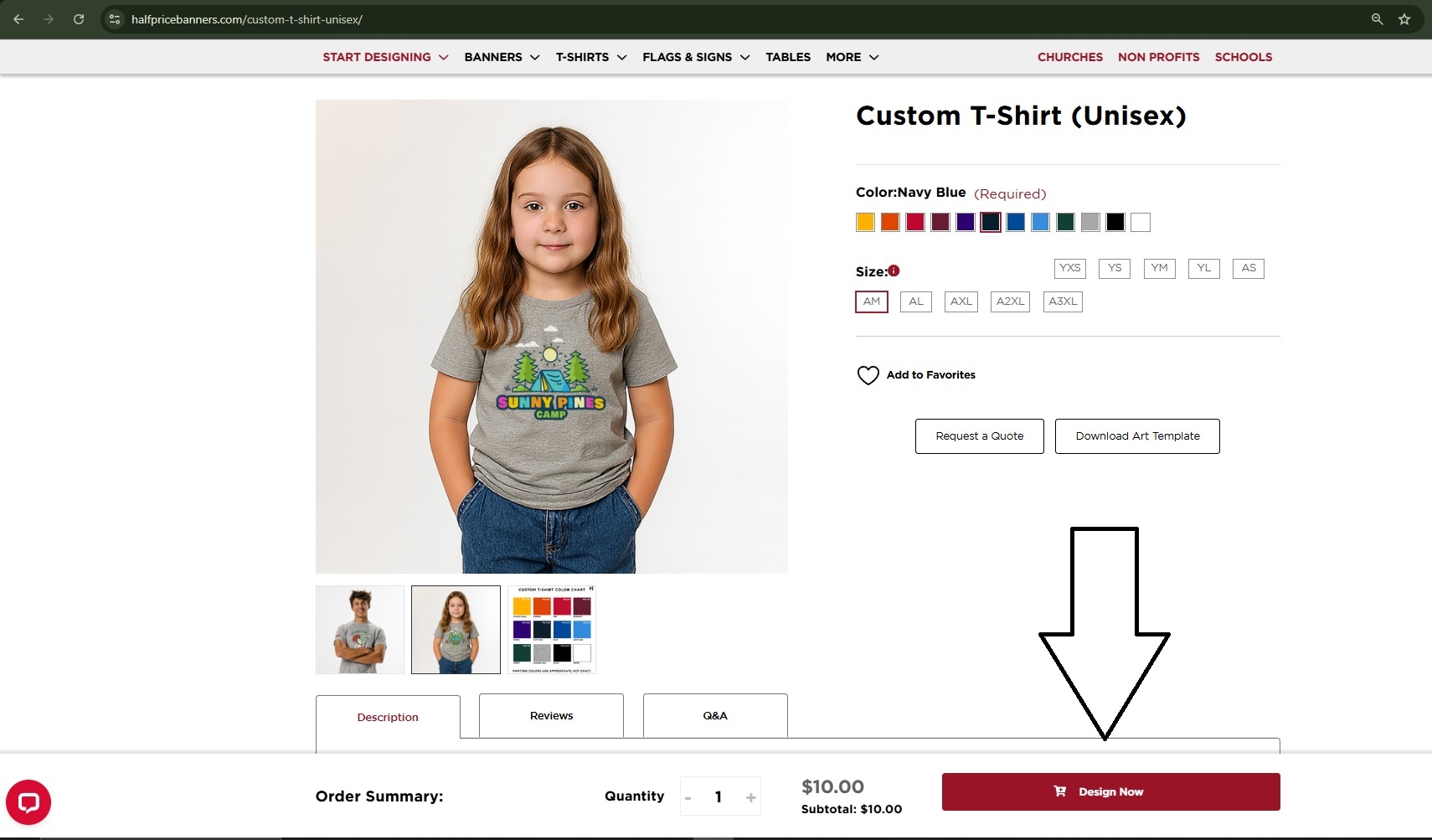
Task: Click the browser zoom magnifier icon
Action: (x=1377, y=19)
